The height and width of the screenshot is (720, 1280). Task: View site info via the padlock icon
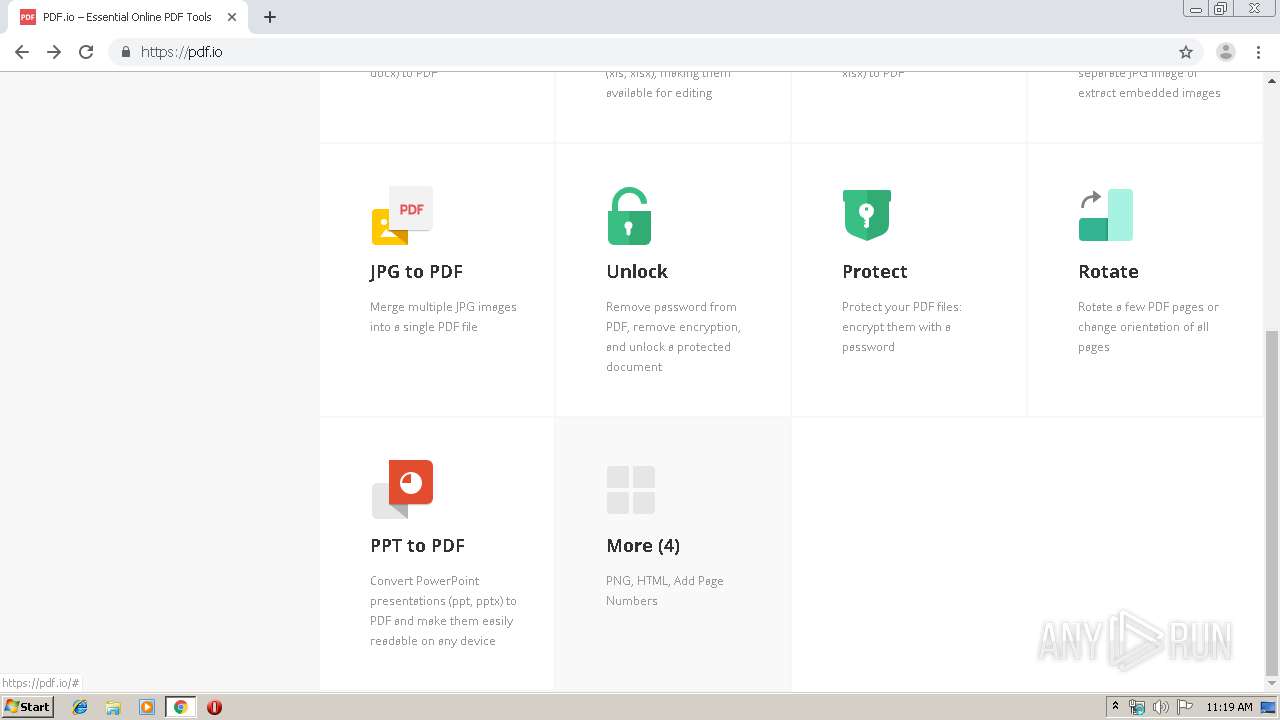pos(126,52)
